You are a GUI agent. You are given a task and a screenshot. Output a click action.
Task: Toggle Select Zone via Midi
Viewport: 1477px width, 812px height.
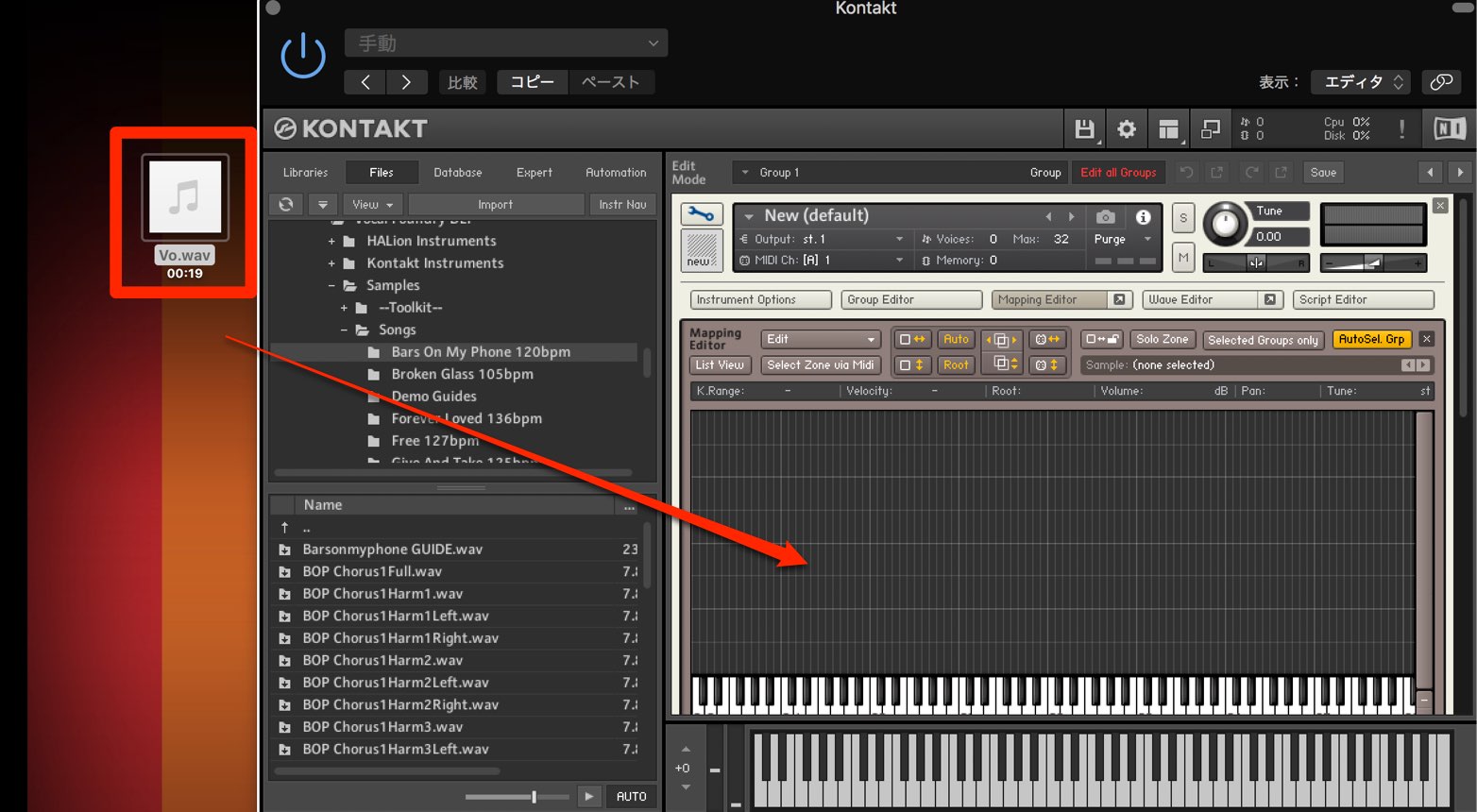(x=821, y=364)
